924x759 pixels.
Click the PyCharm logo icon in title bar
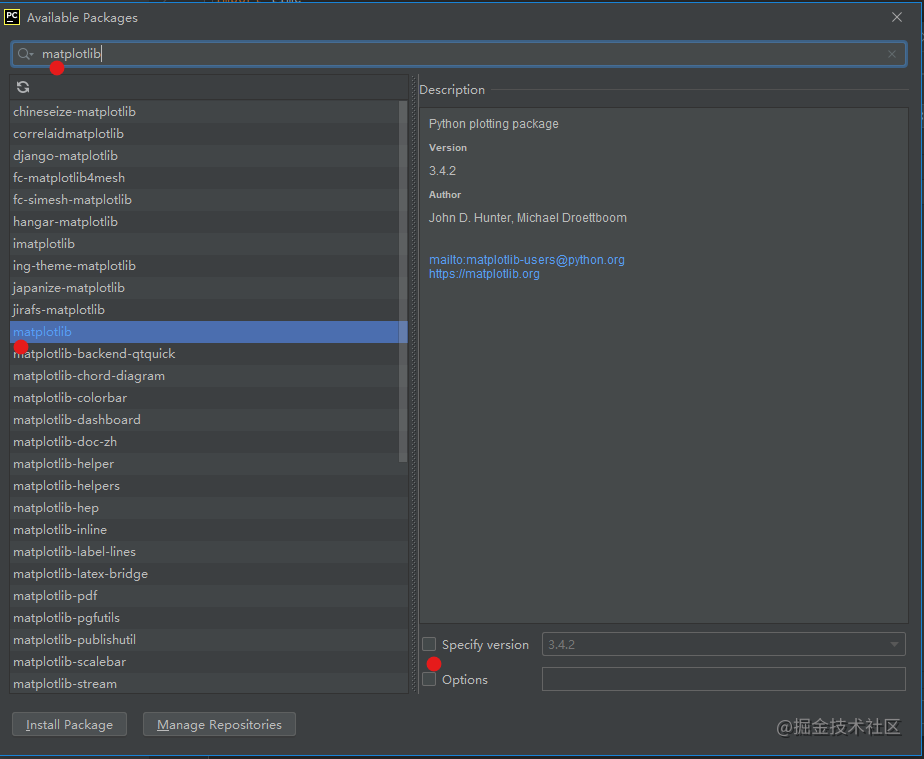12,17
